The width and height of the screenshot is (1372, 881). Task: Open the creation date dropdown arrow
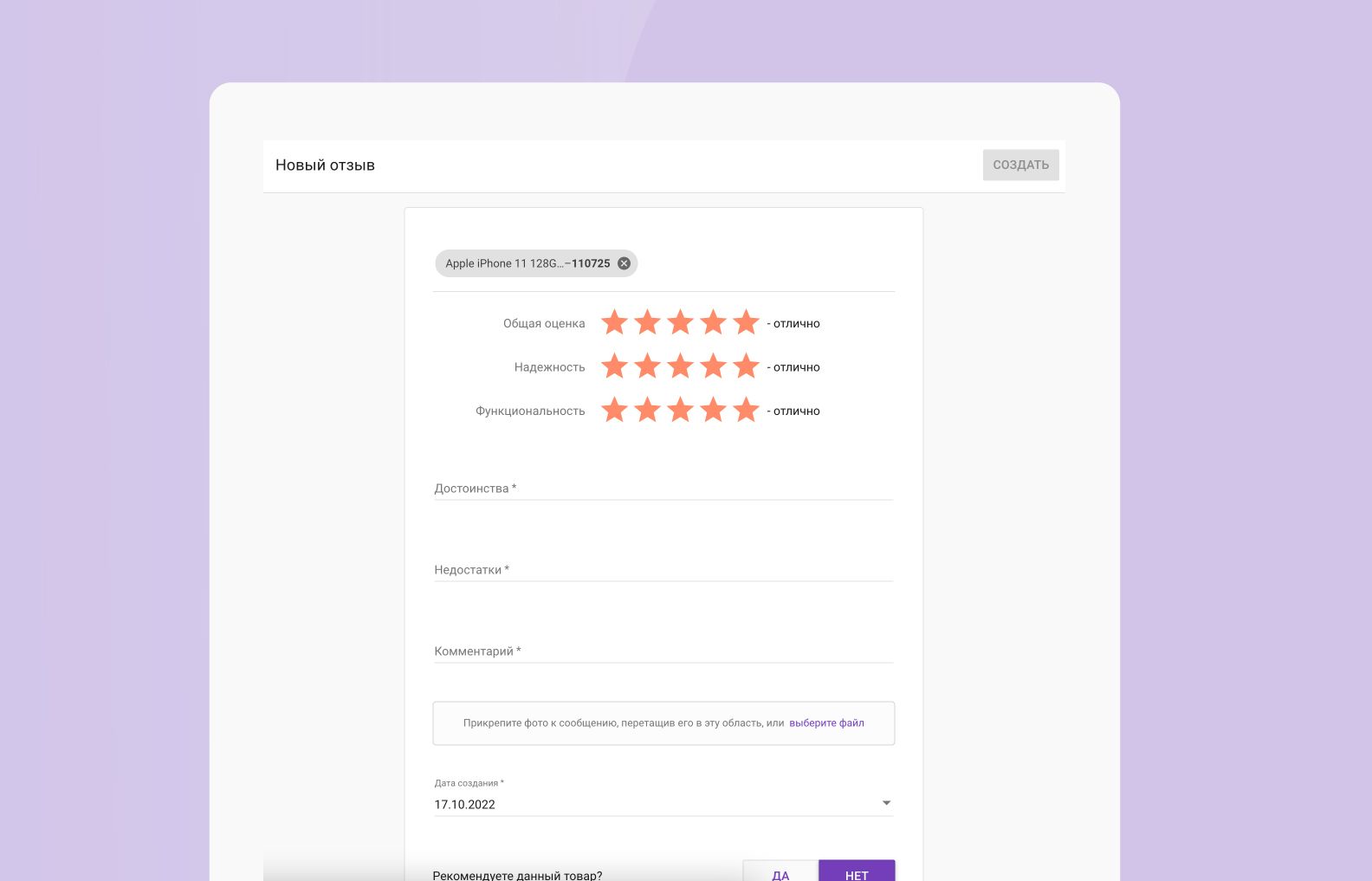pyautogui.click(x=886, y=803)
